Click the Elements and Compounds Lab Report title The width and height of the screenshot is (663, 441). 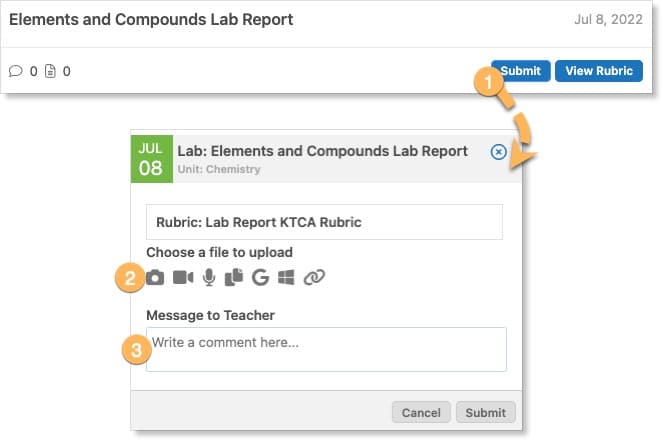tap(151, 19)
